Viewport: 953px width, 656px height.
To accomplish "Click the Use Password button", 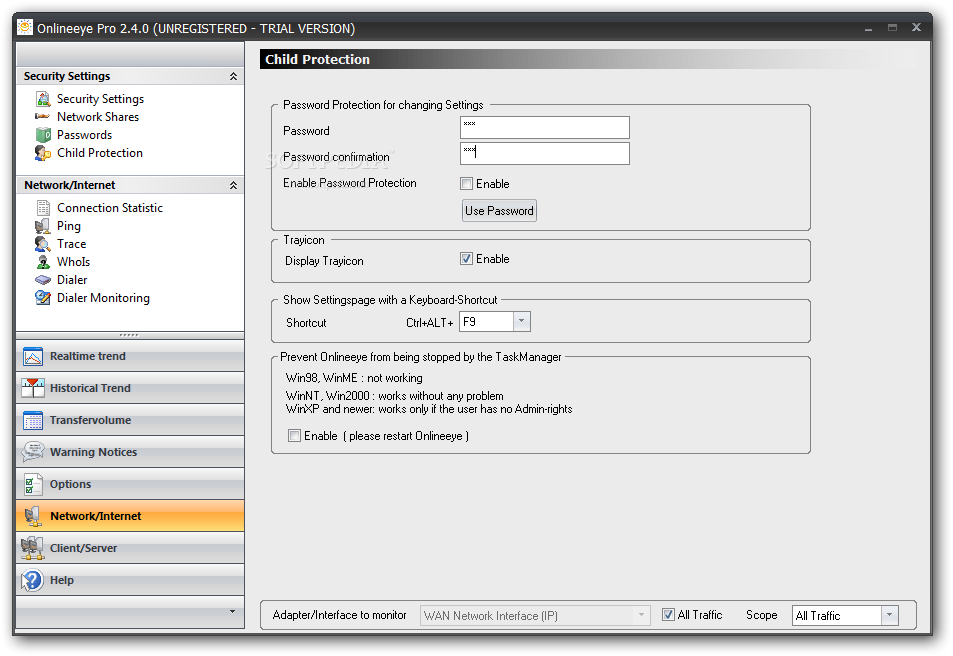I will (x=499, y=211).
